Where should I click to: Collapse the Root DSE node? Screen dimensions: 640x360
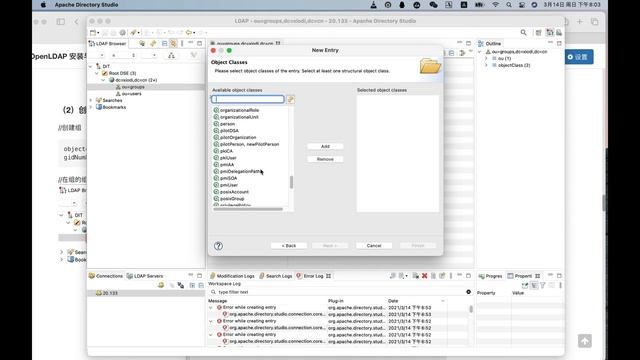tap(97, 73)
